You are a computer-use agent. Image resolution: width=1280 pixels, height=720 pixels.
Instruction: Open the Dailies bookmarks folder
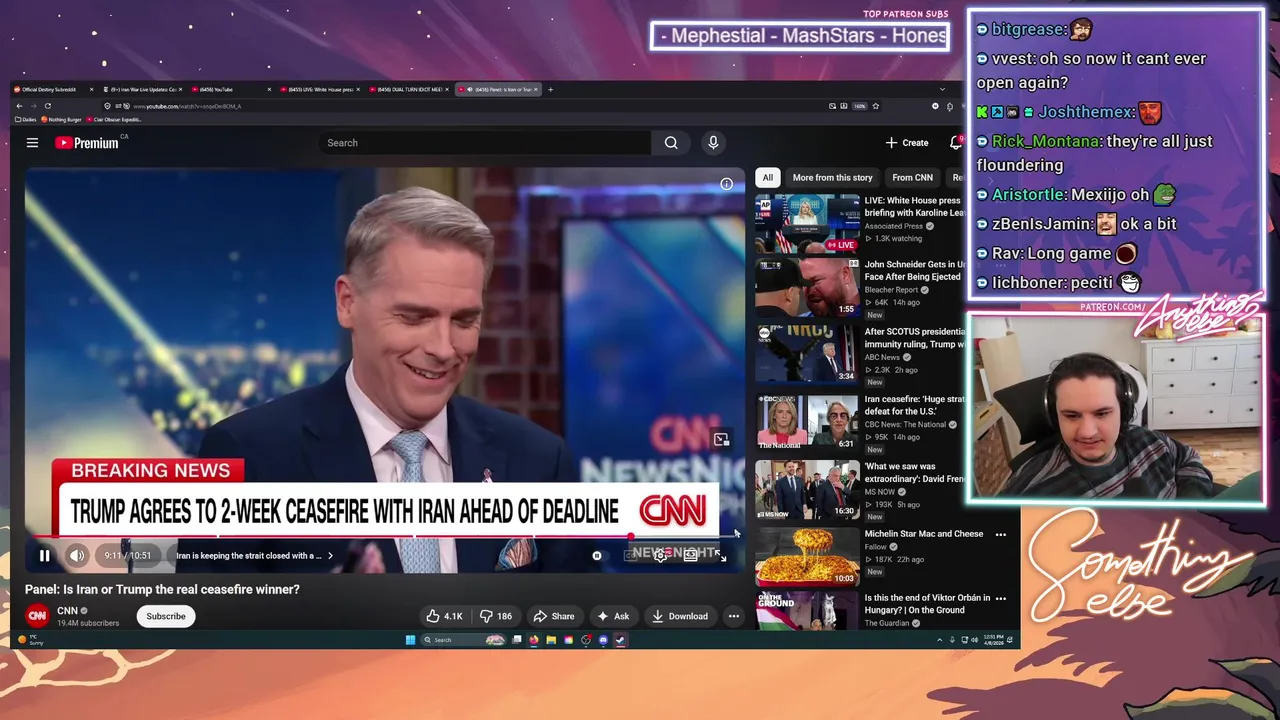[26, 120]
